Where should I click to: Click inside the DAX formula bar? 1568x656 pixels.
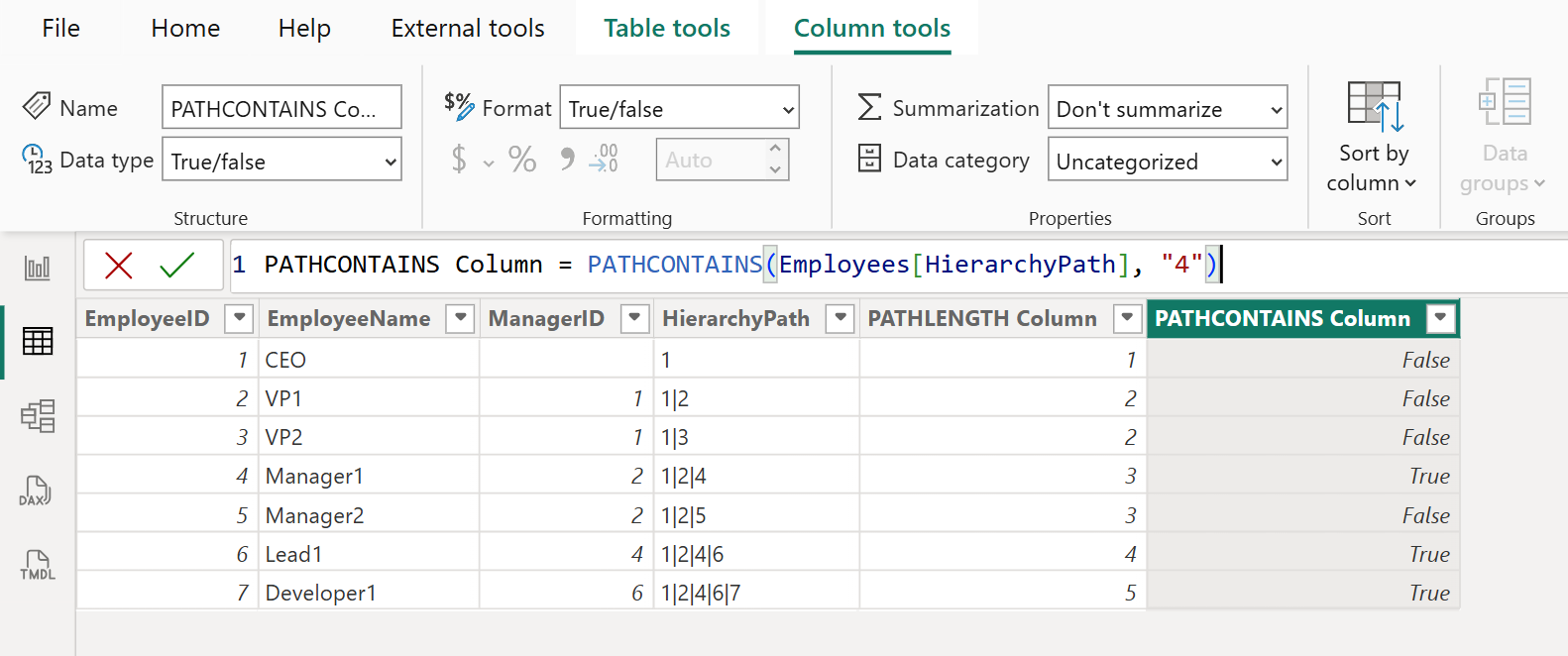click(892, 266)
